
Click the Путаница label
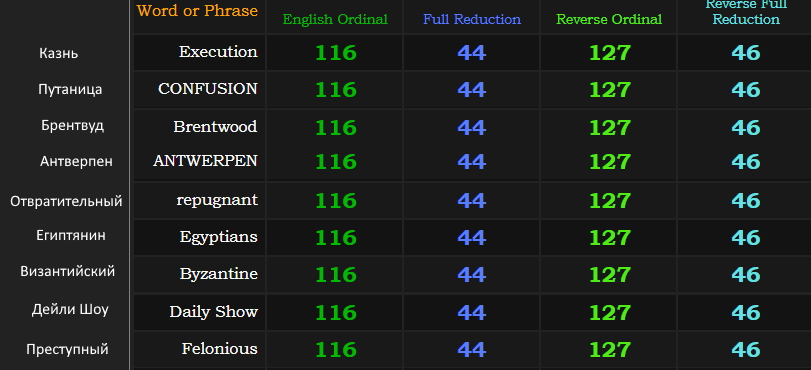click(x=70, y=90)
